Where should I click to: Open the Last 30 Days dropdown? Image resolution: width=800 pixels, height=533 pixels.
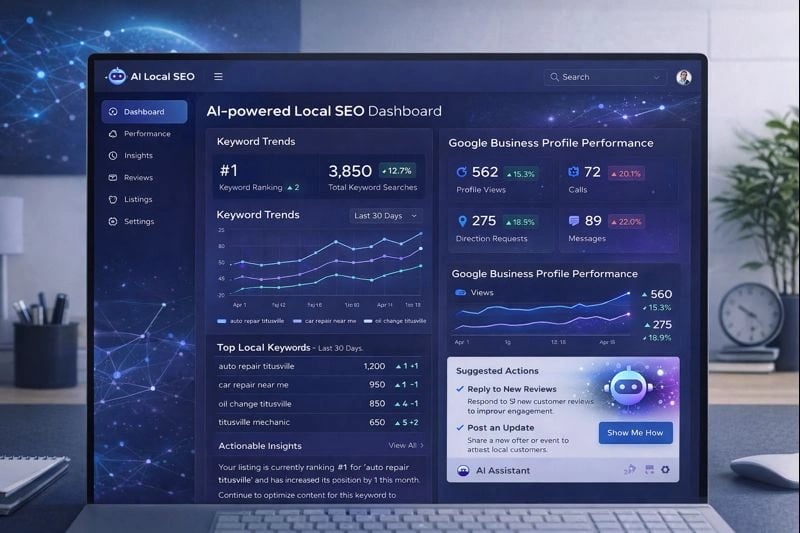click(x=385, y=216)
